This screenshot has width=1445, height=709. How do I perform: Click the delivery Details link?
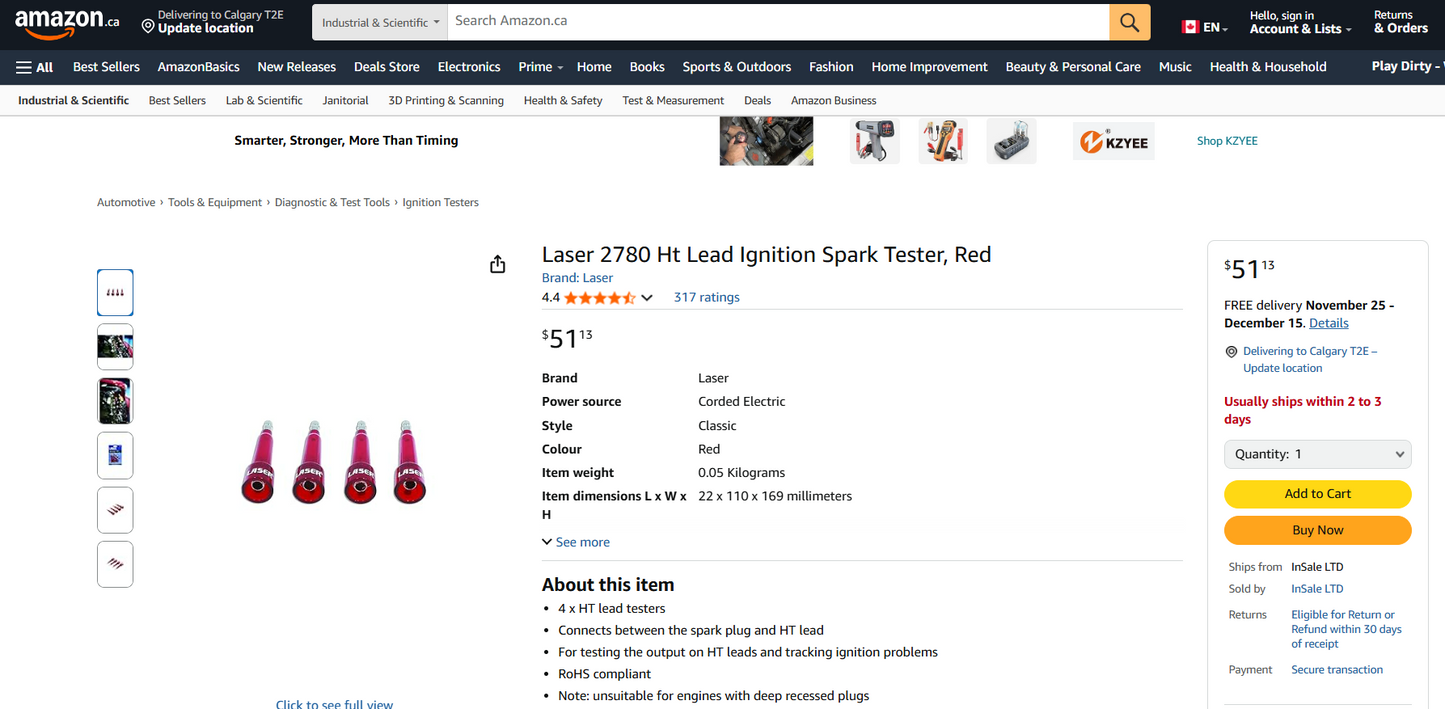tap(1328, 322)
